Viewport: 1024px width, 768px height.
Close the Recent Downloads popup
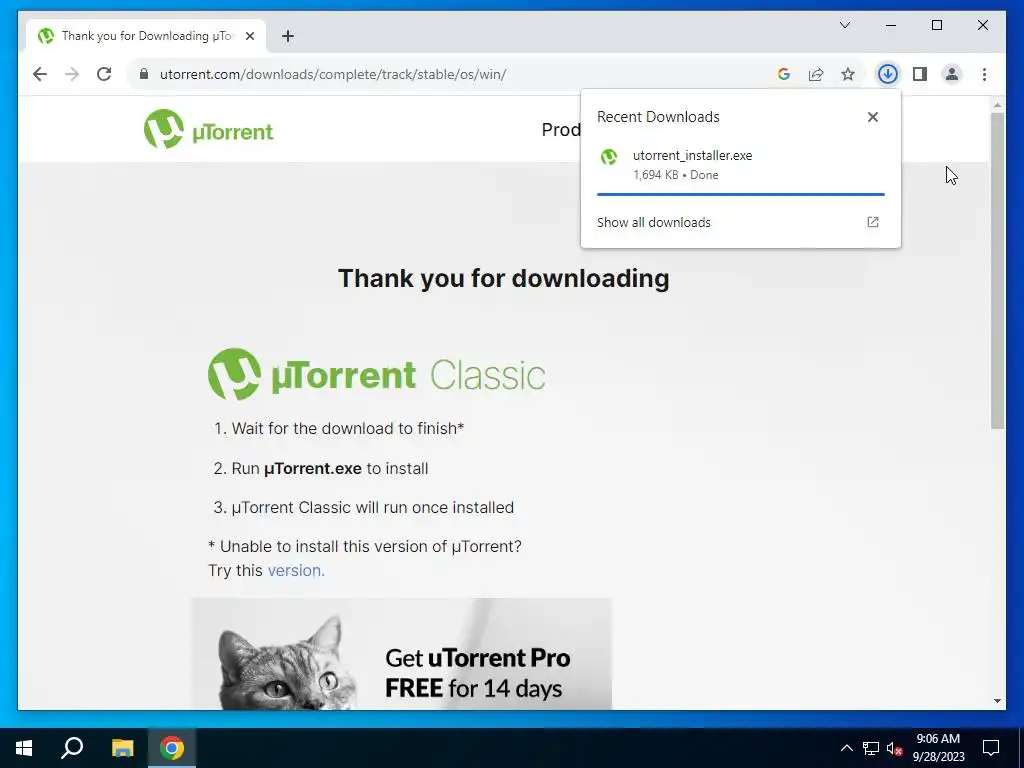point(872,117)
